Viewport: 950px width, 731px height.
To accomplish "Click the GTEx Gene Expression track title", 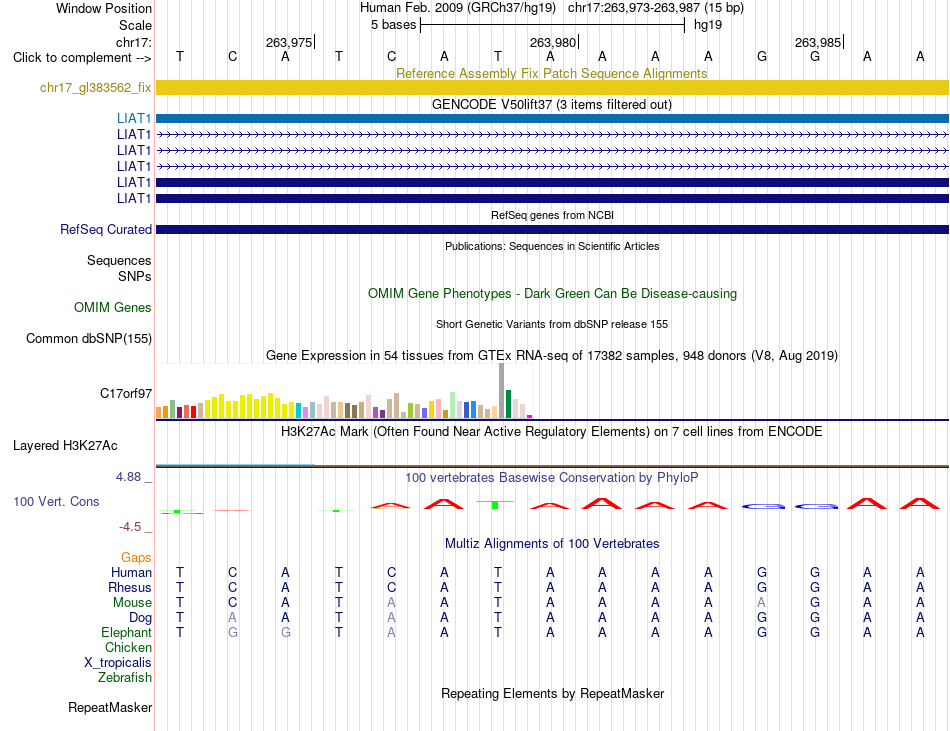I will pos(552,356).
